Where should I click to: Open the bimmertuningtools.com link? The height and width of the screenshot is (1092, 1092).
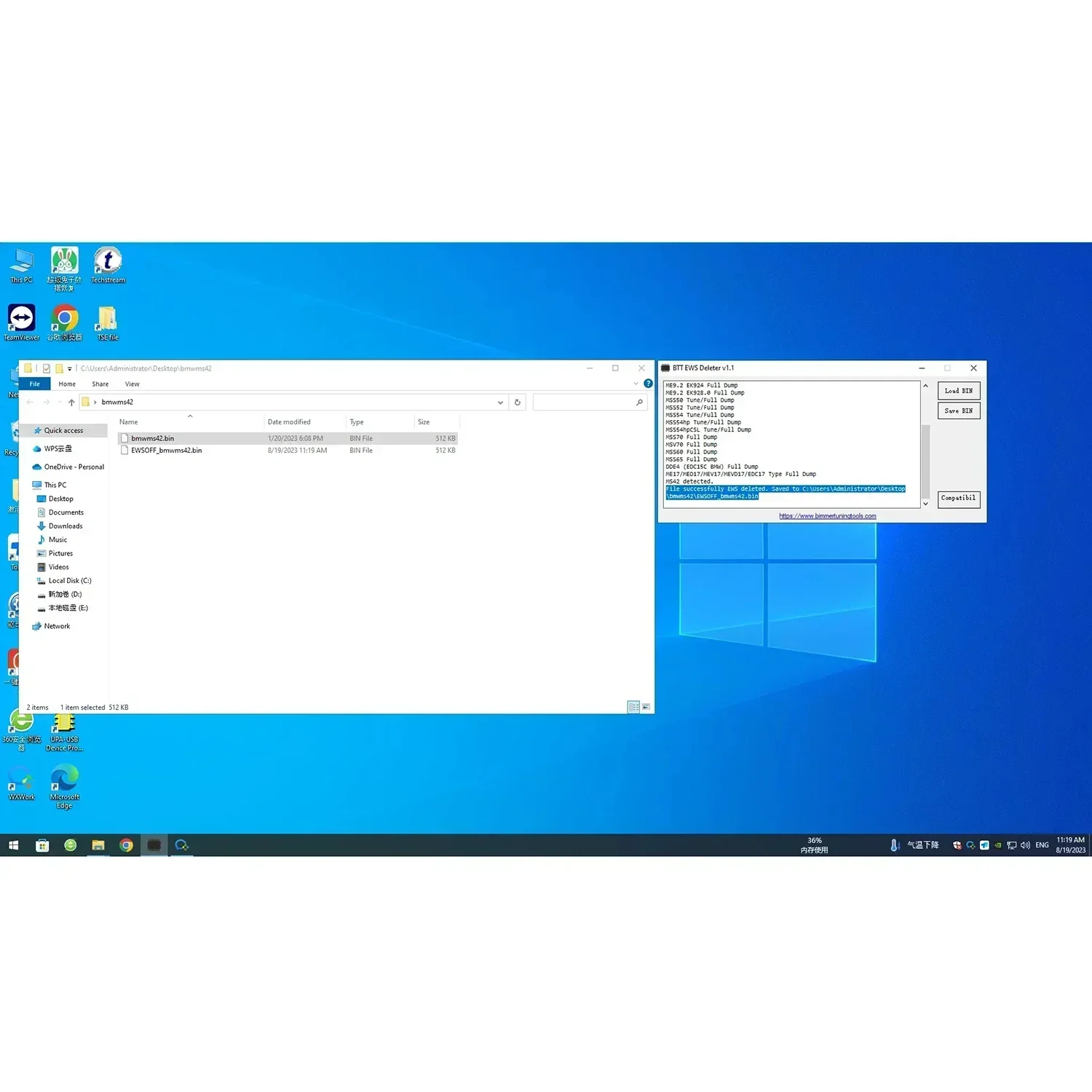pos(828,516)
